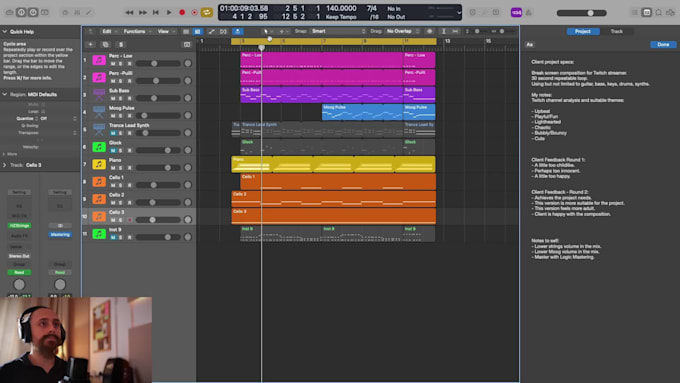The image size is (680, 383).
Task: Adjust the horizontal zoom slider
Action: tap(502, 31)
